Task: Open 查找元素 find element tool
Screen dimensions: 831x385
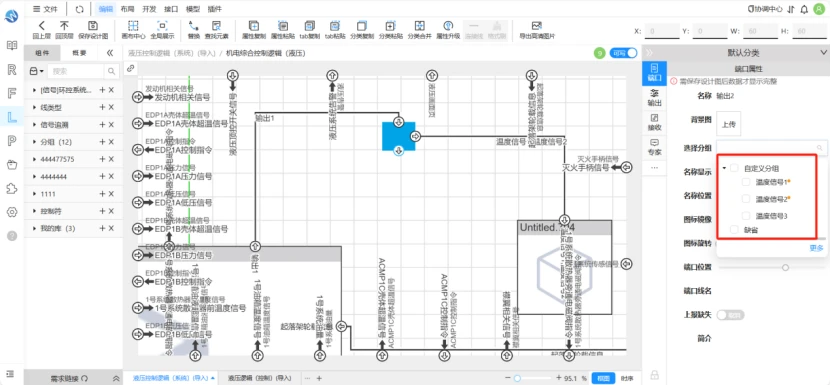Action: (x=216, y=25)
